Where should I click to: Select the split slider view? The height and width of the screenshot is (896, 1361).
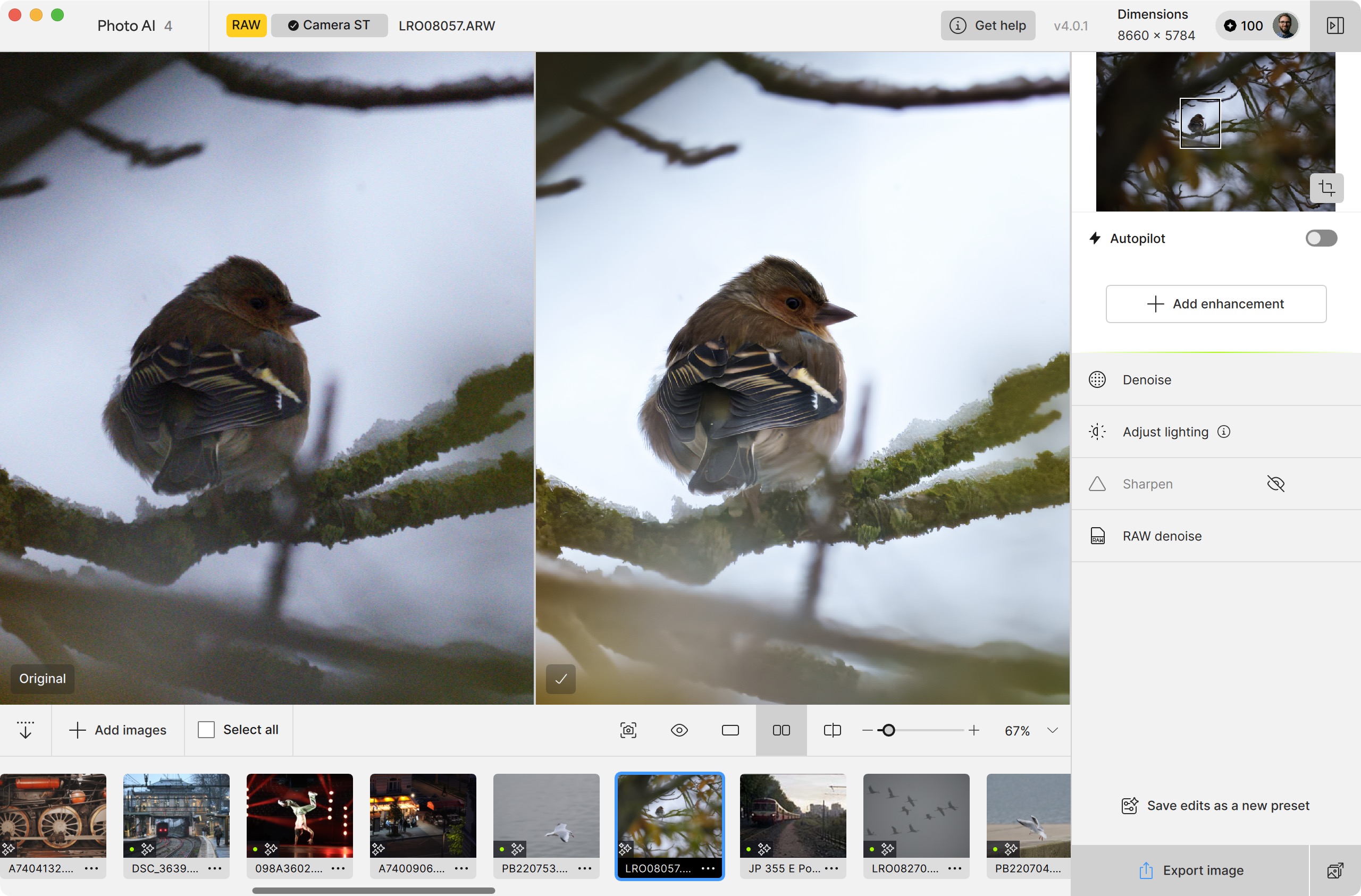[832, 730]
